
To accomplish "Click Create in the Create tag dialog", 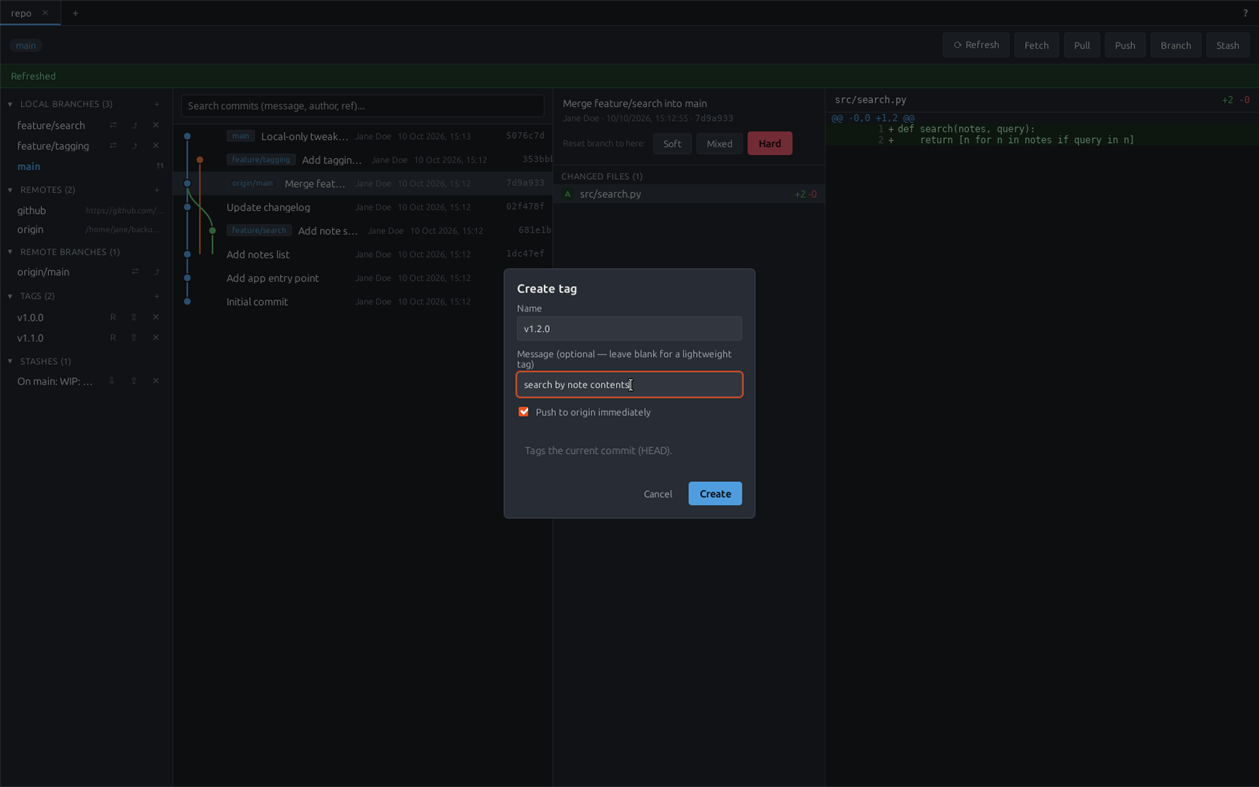I will click(715, 494).
